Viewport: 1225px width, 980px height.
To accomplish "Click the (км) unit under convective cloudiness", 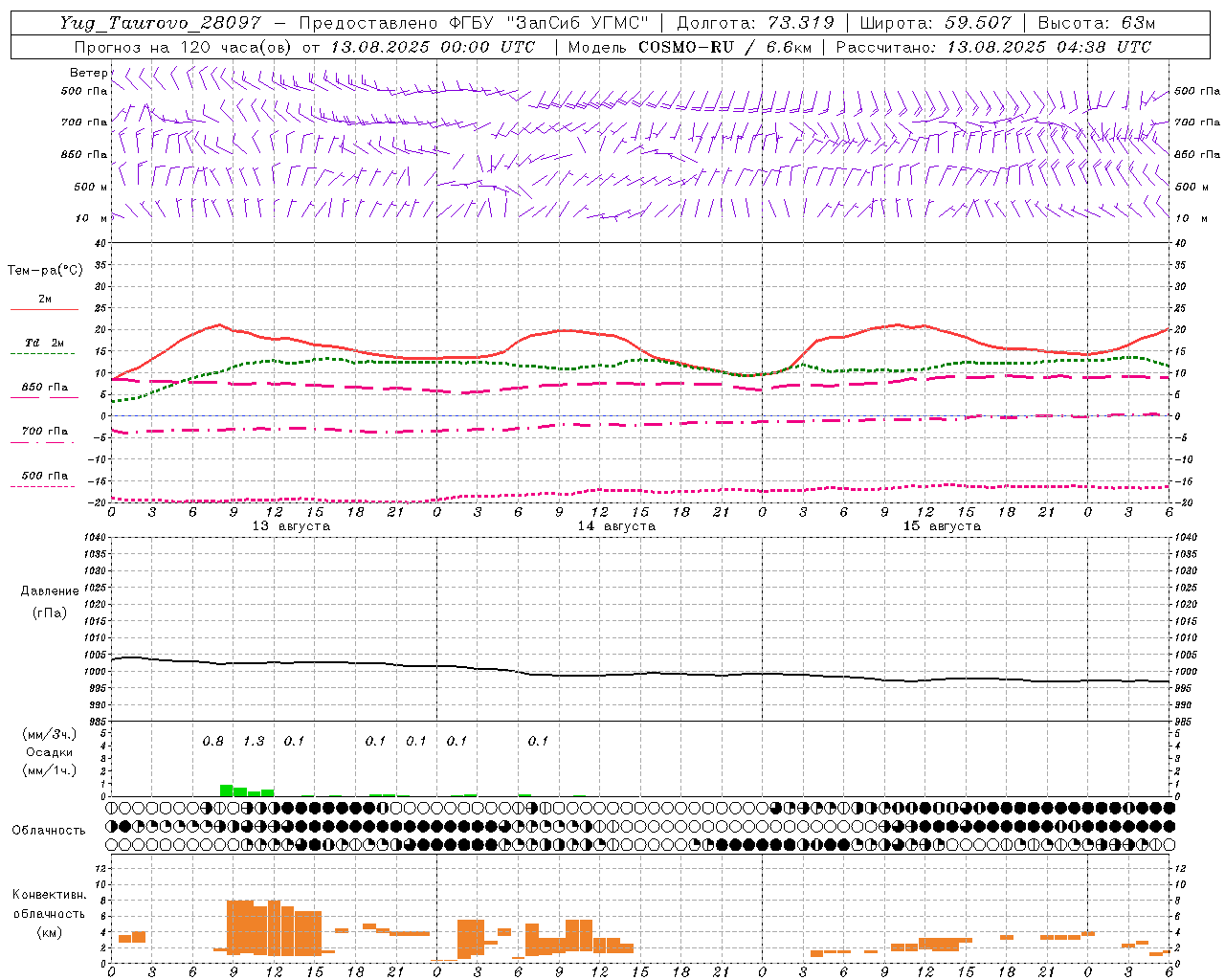I will click(x=49, y=932).
